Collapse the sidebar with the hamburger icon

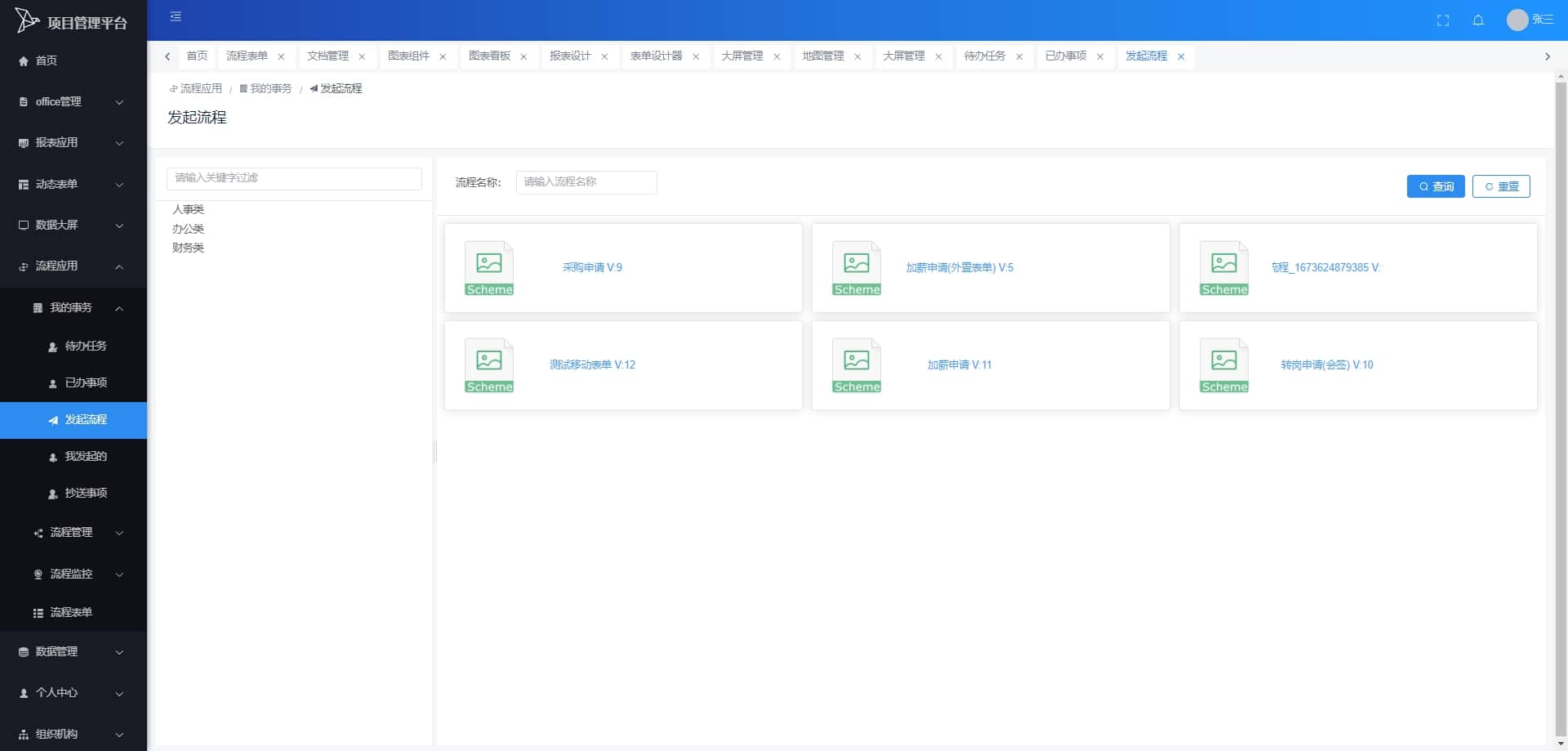(x=176, y=16)
